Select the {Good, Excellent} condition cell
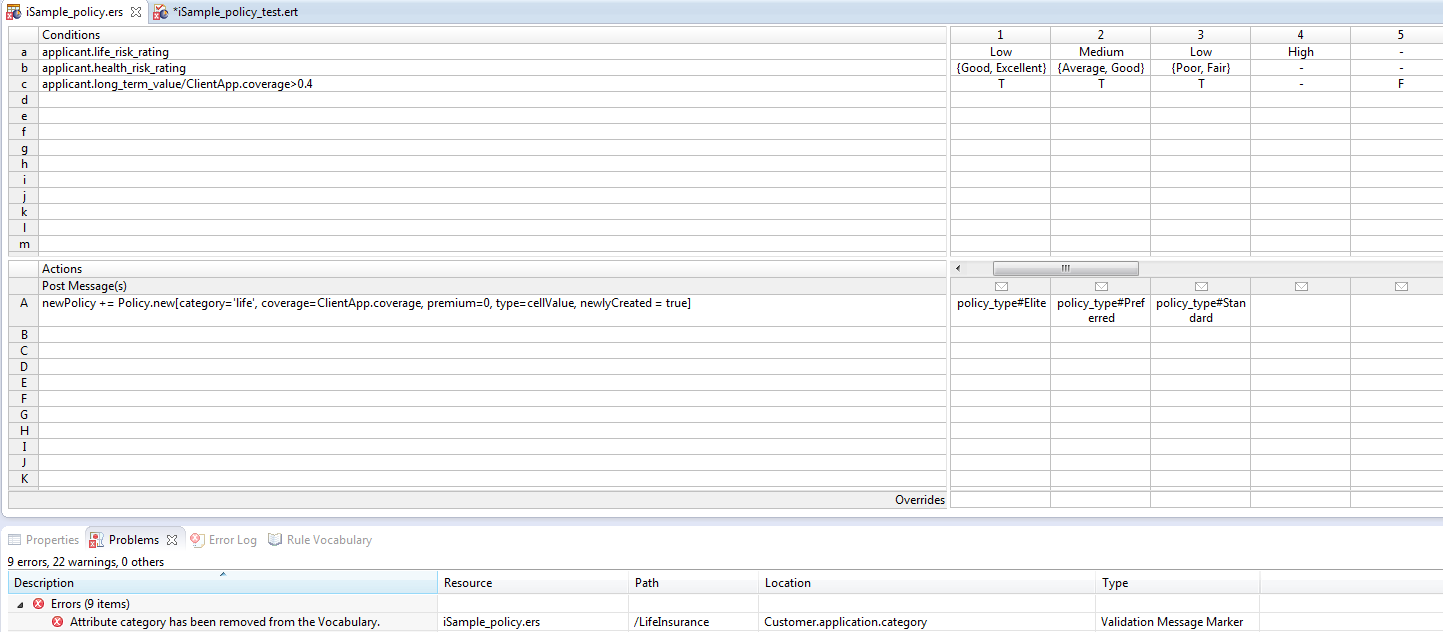 point(1001,68)
